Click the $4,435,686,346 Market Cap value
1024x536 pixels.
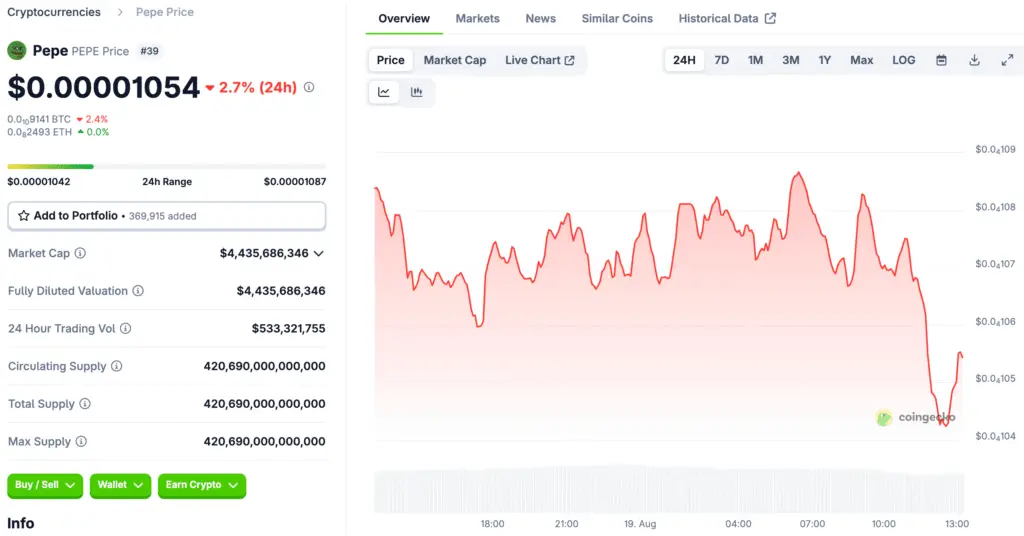[x=264, y=253]
